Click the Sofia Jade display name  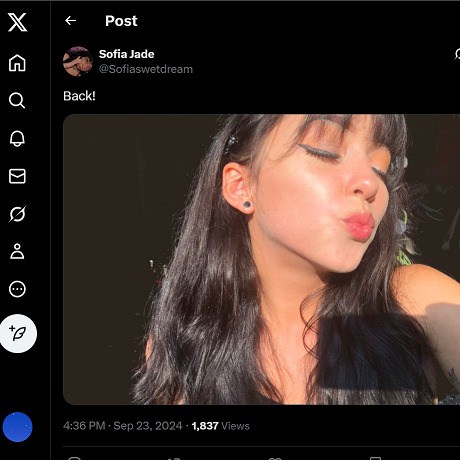[x=127, y=54]
